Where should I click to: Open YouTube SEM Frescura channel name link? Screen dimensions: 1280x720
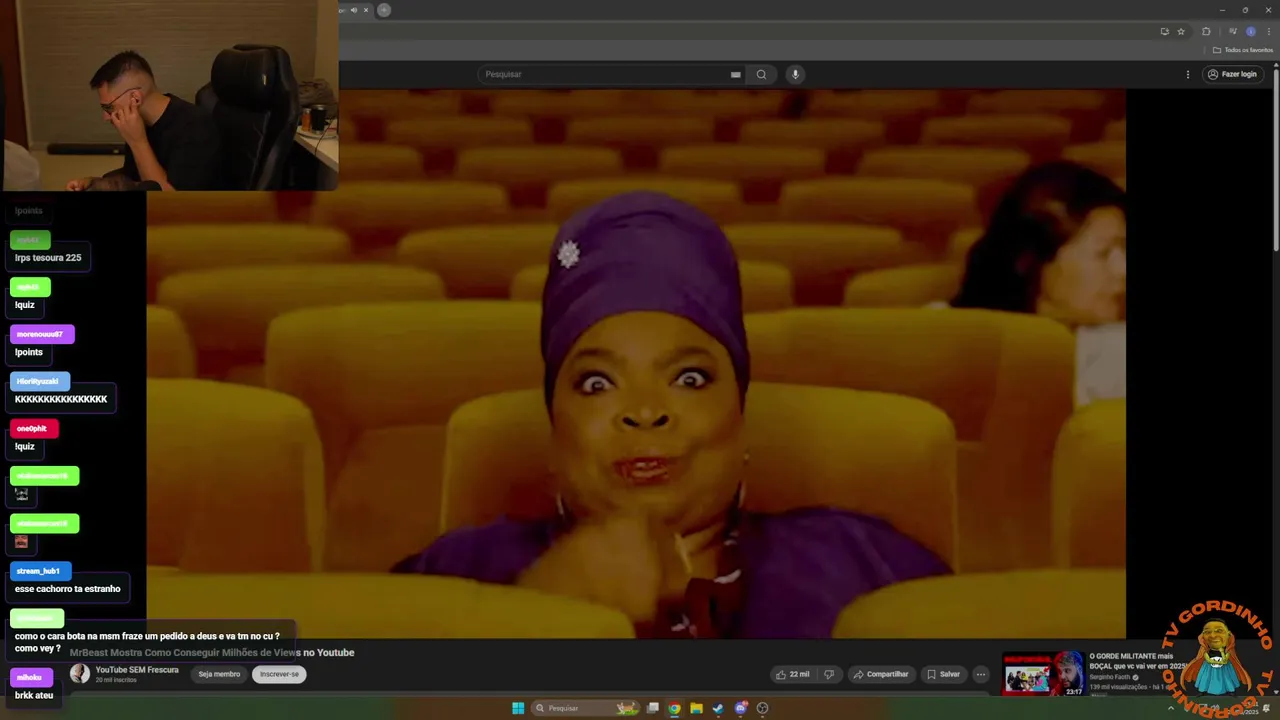pyautogui.click(x=137, y=670)
